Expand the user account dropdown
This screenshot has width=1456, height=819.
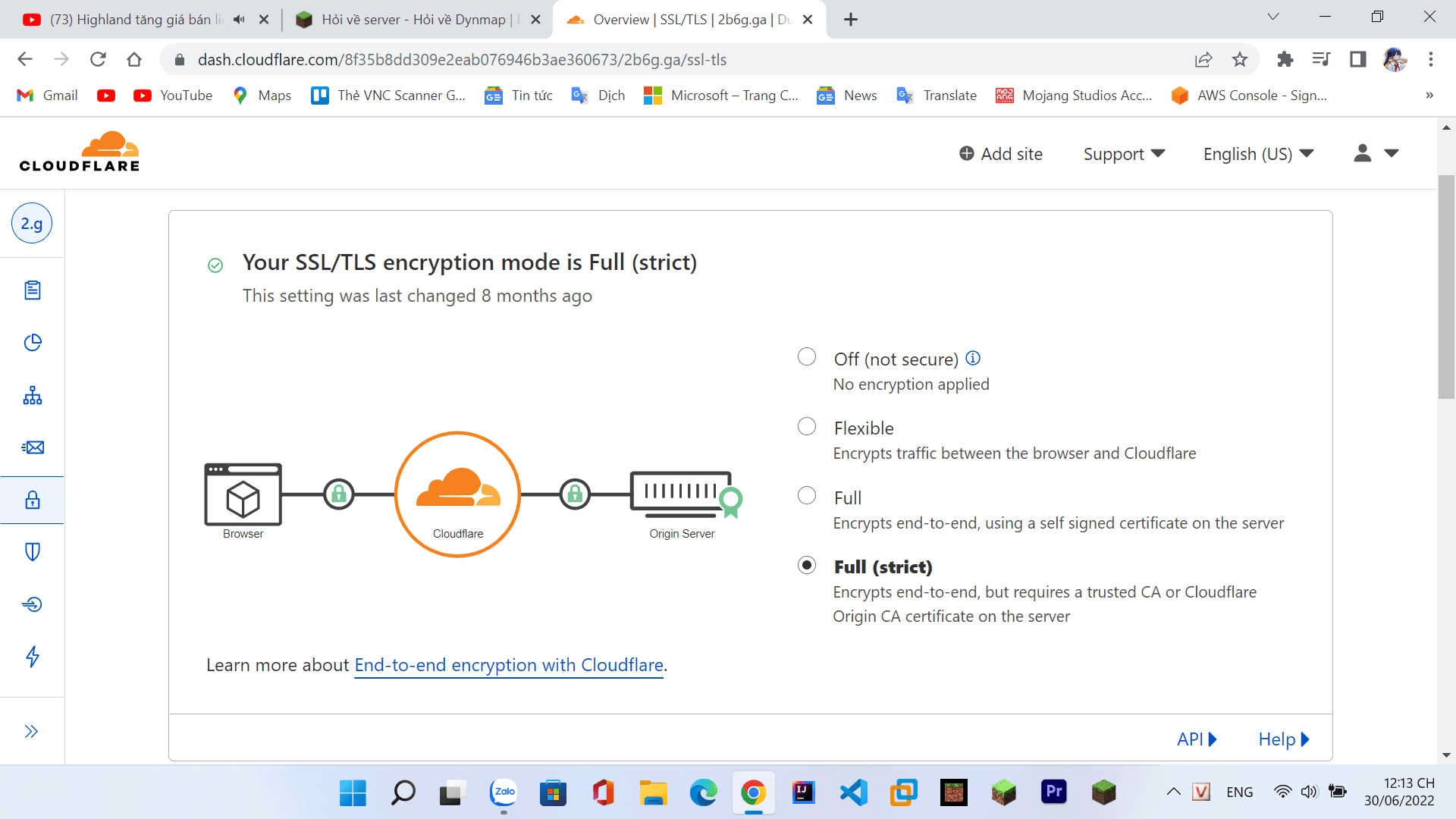pos(1376,154)
